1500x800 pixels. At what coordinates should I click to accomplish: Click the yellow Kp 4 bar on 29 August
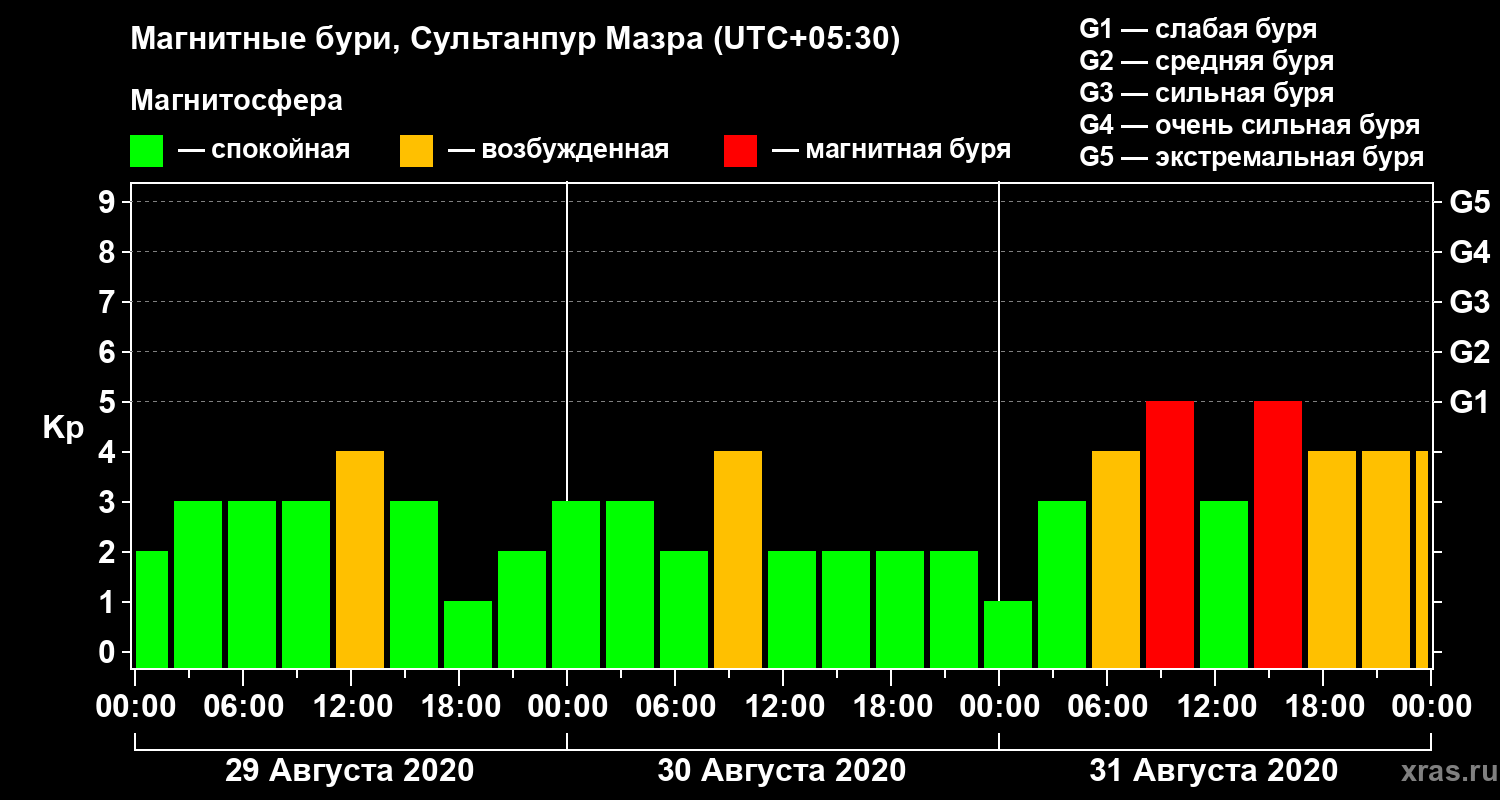[360, 560]
